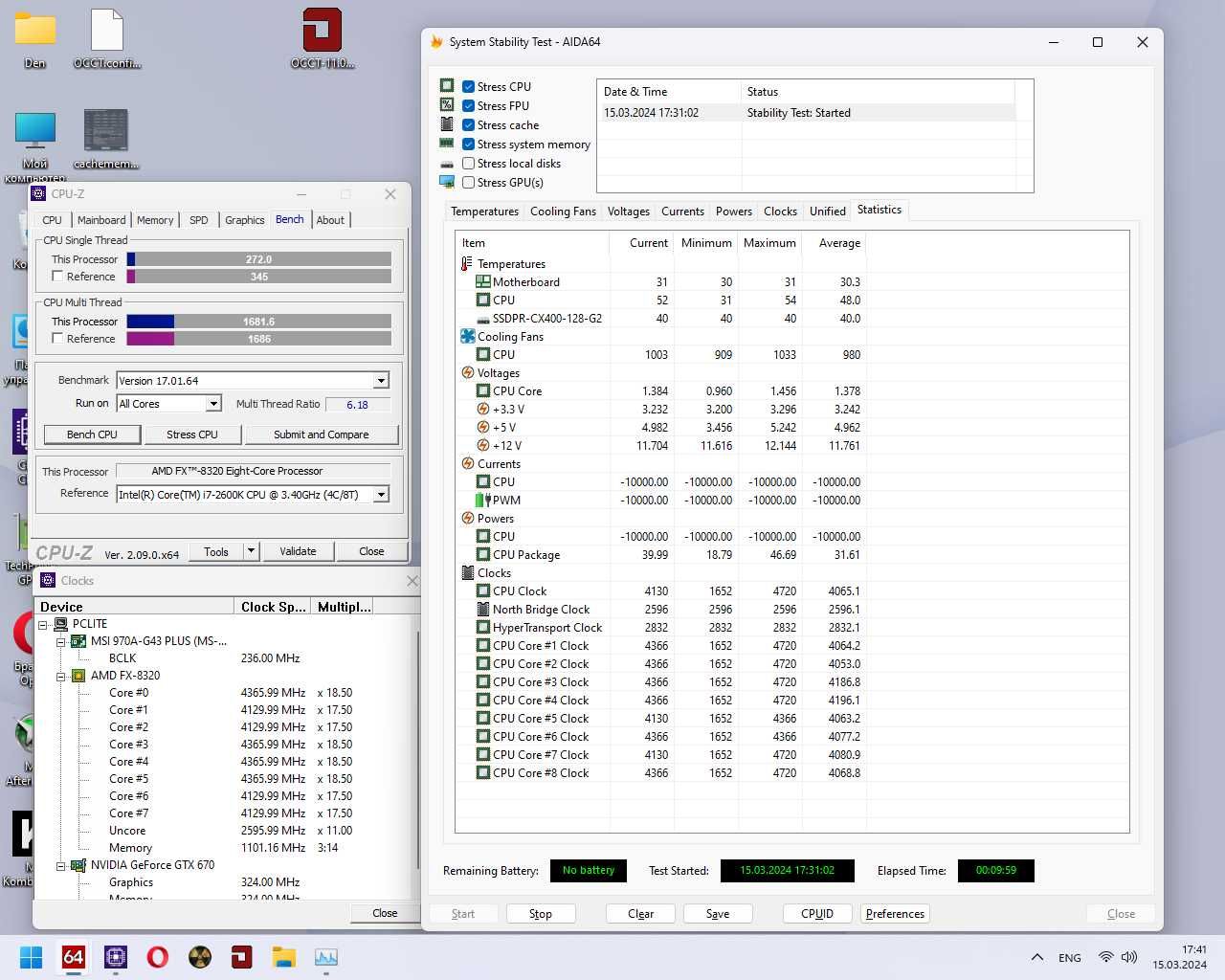
Task: Collapse the AMD FX-8320 tree node
Action: pyautogui.click(x=60, y=676)
